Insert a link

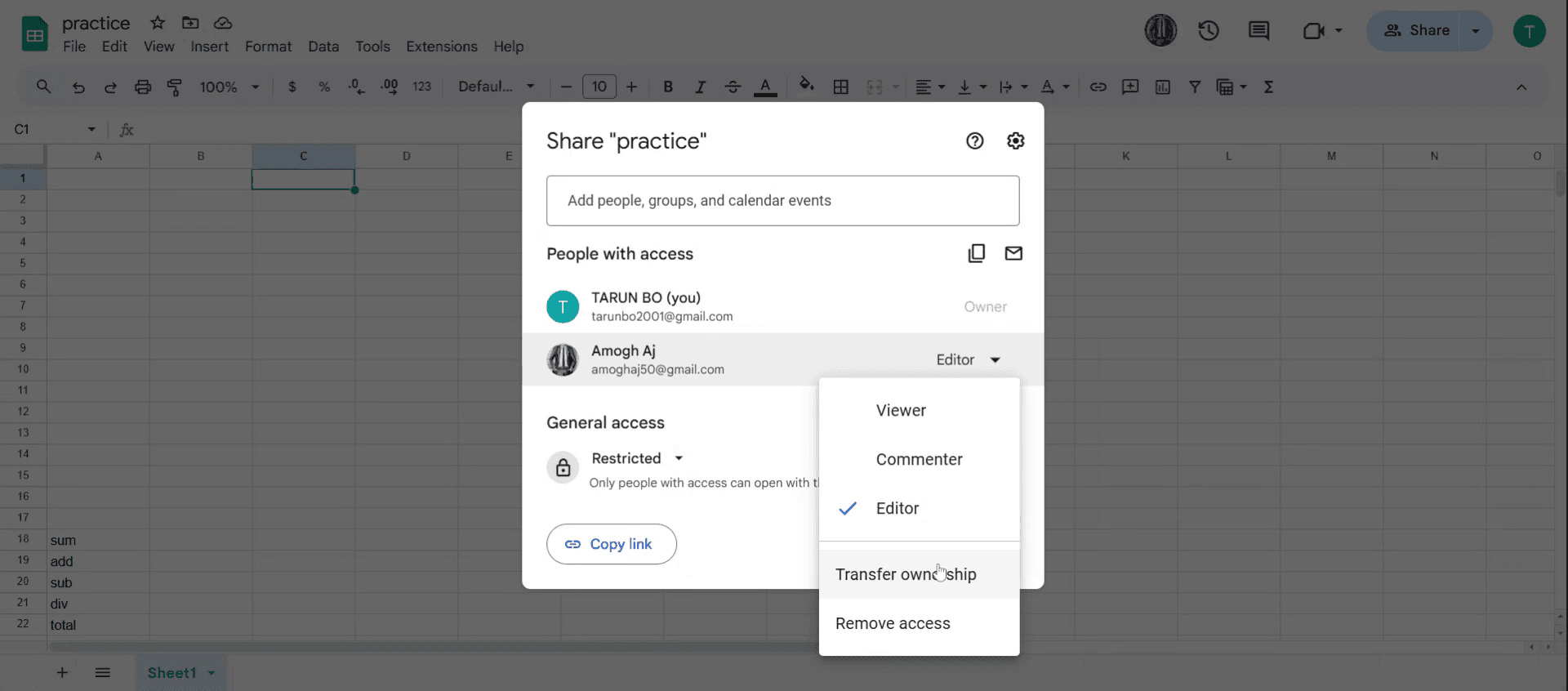click(1098, 87)
